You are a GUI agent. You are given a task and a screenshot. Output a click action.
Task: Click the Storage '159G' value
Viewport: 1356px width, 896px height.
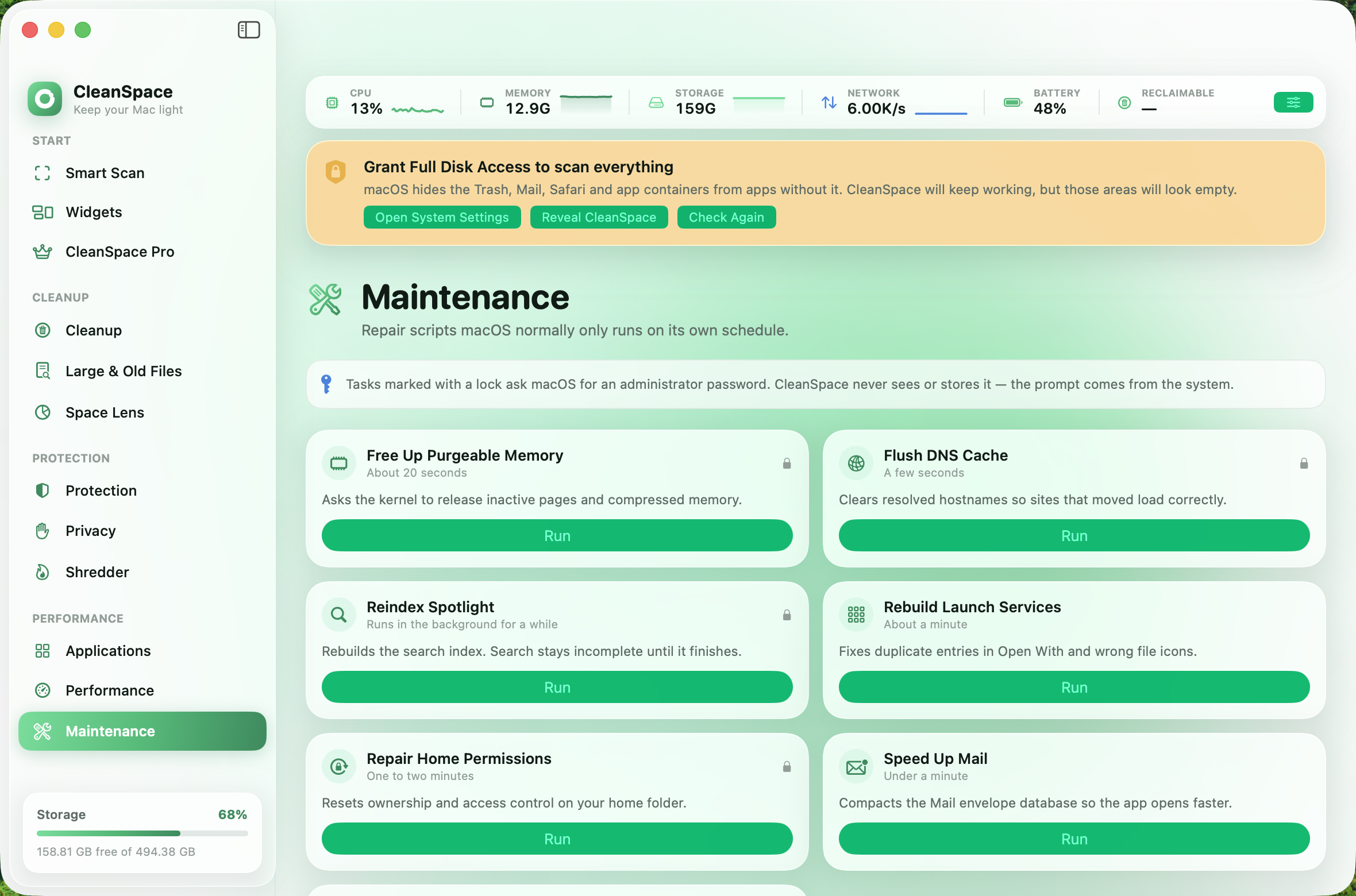tap(696, 109)
